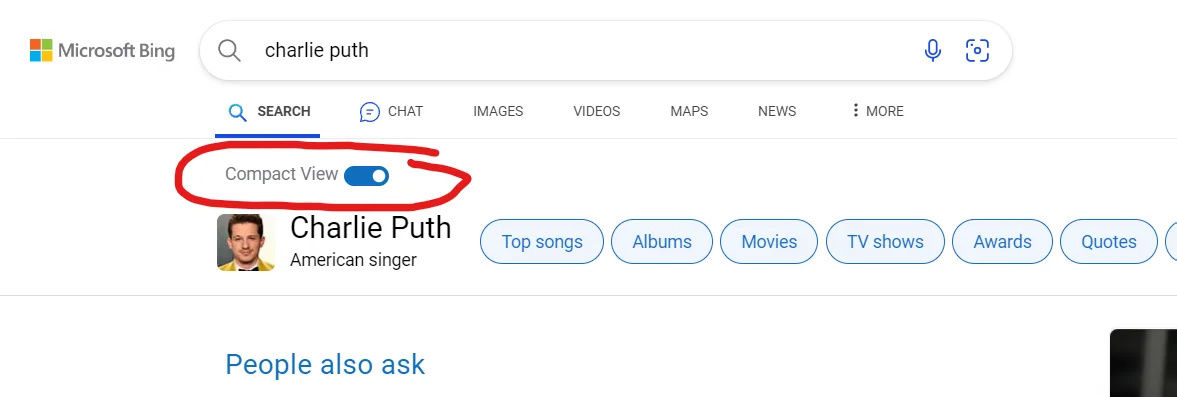Open visual search camera icon
Screen dimensions: 1177x397
click(977, 50)
